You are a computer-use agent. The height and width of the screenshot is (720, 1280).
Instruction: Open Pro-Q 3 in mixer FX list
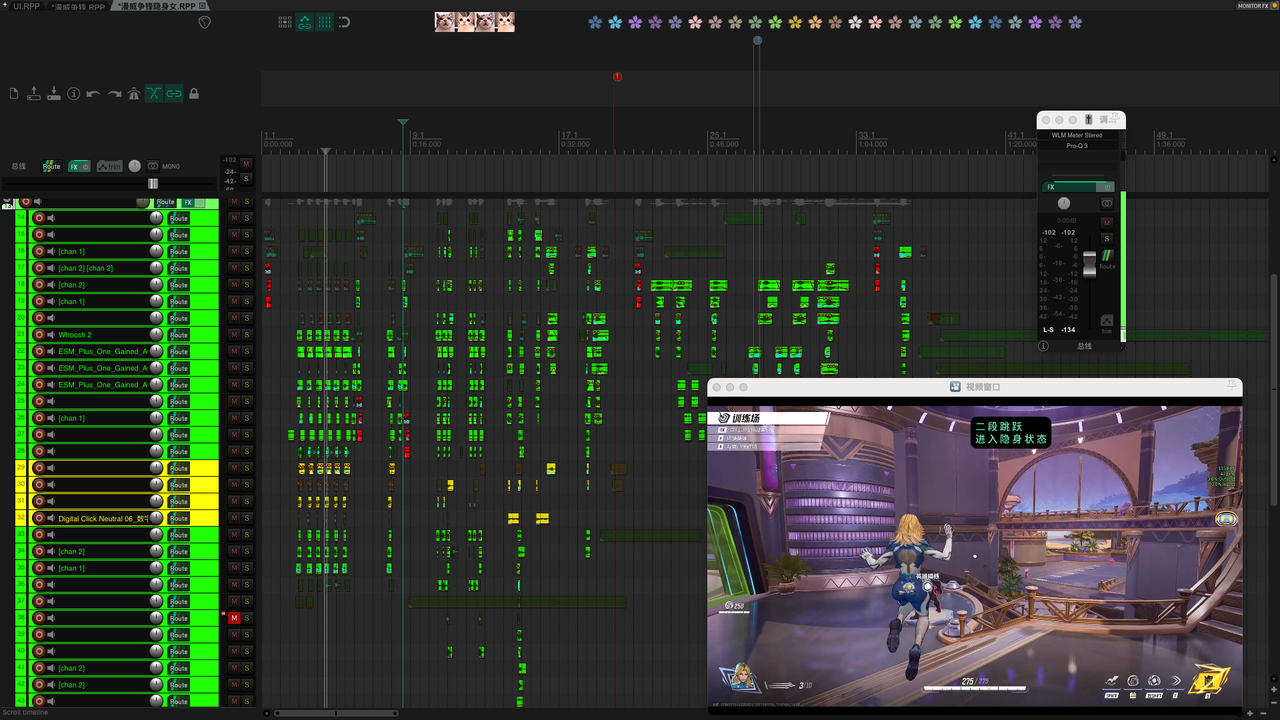coord(1077,146)
